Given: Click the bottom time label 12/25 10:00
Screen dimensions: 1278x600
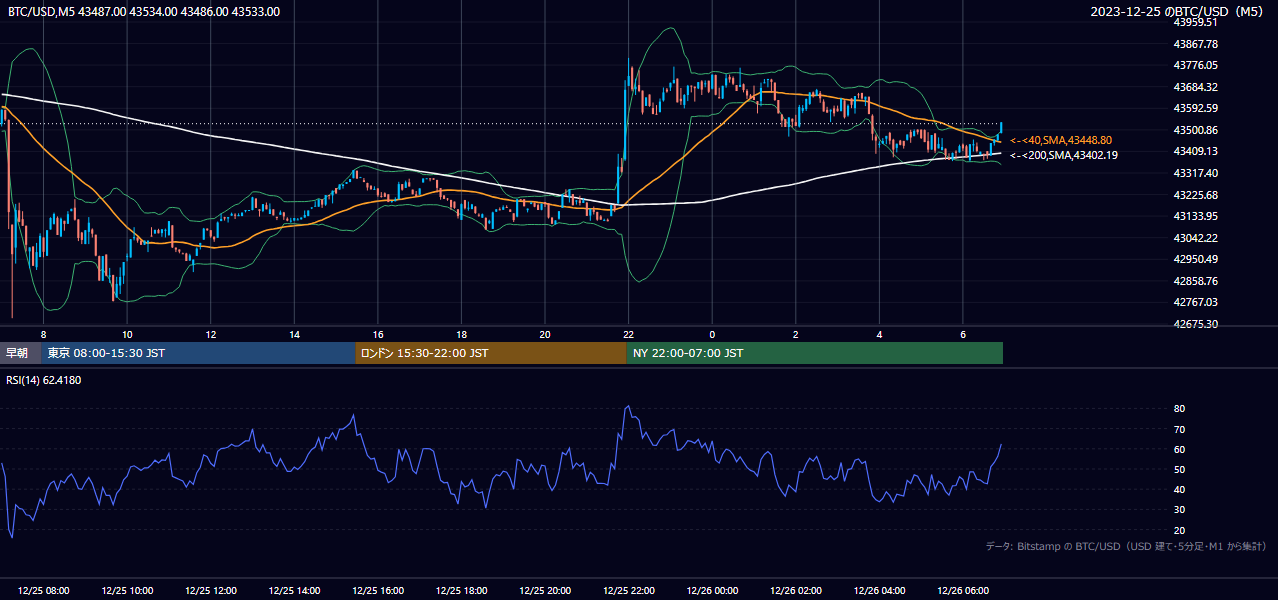Looking at the screenshot, I should point(127,591).
